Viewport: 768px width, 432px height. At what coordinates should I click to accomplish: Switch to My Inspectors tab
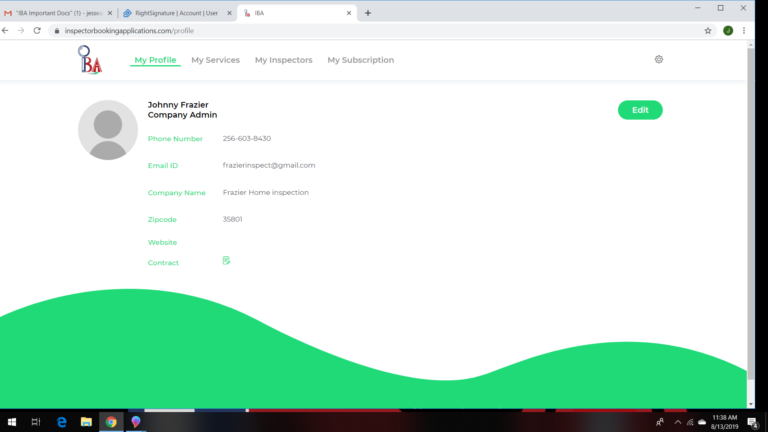(283, 60)
